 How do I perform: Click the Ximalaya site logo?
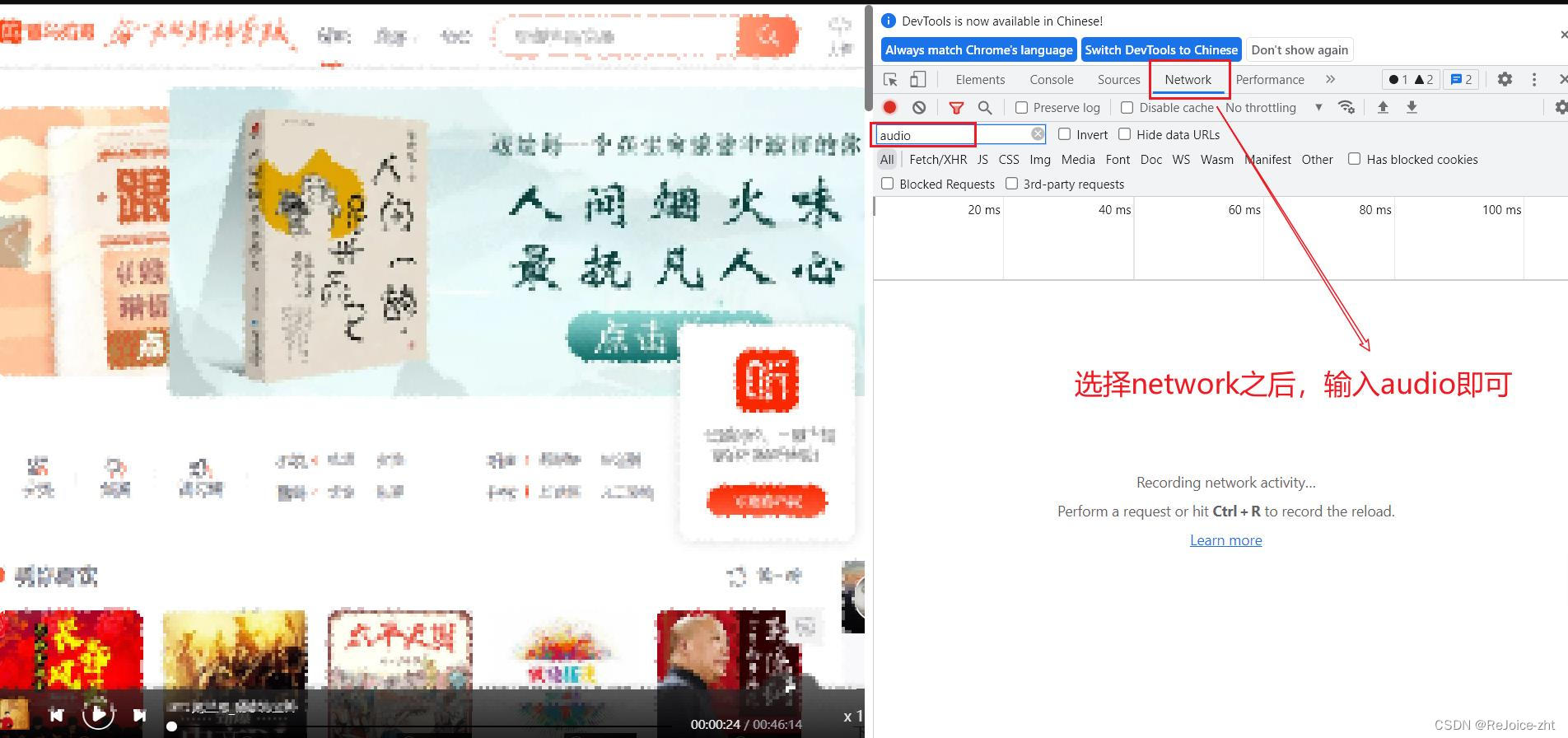(x=47, y=33)
